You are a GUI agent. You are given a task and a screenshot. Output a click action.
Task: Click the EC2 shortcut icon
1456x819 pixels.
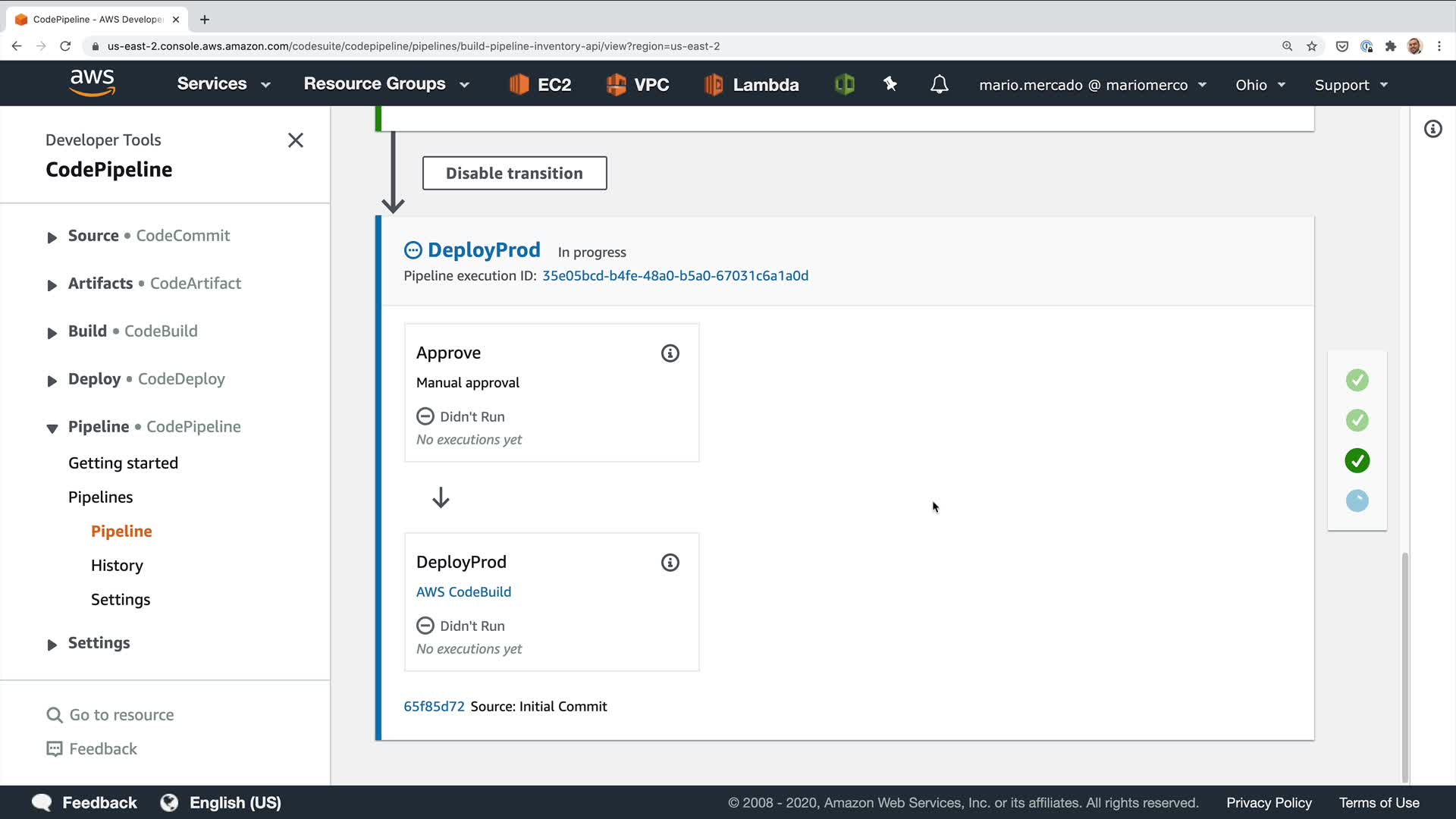tap(519, 84)
